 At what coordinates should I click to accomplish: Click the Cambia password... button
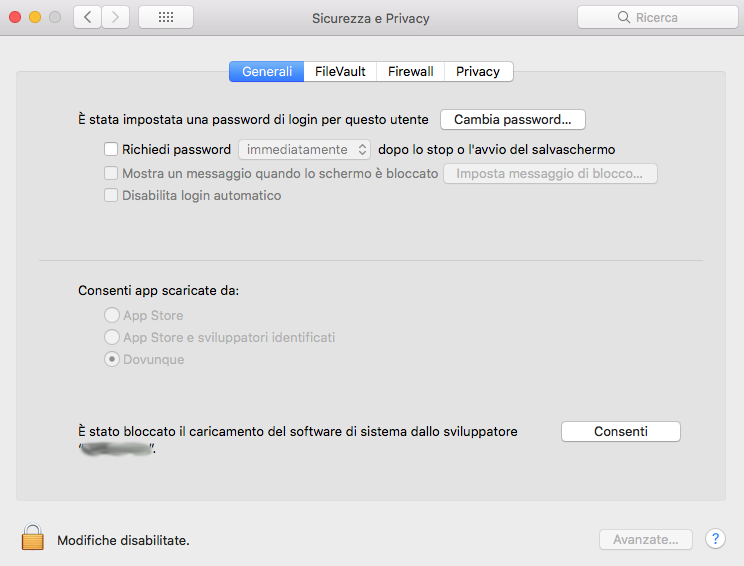click(512, 120)
